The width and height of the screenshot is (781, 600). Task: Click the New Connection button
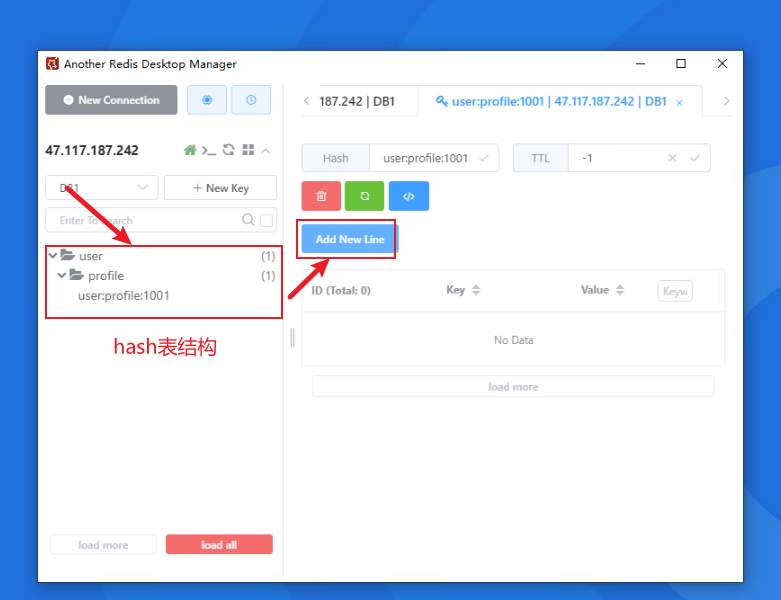click(x=111, y=100)
